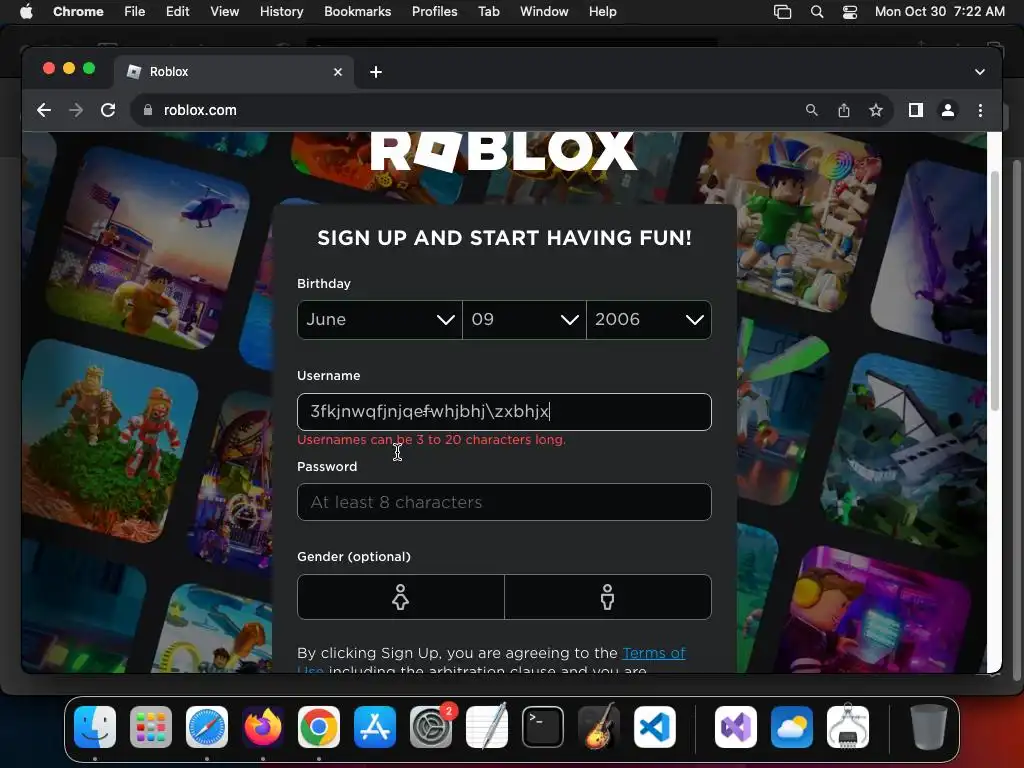Open the Bookmarks menu
1024x768 pixels.
pos(357,12)
